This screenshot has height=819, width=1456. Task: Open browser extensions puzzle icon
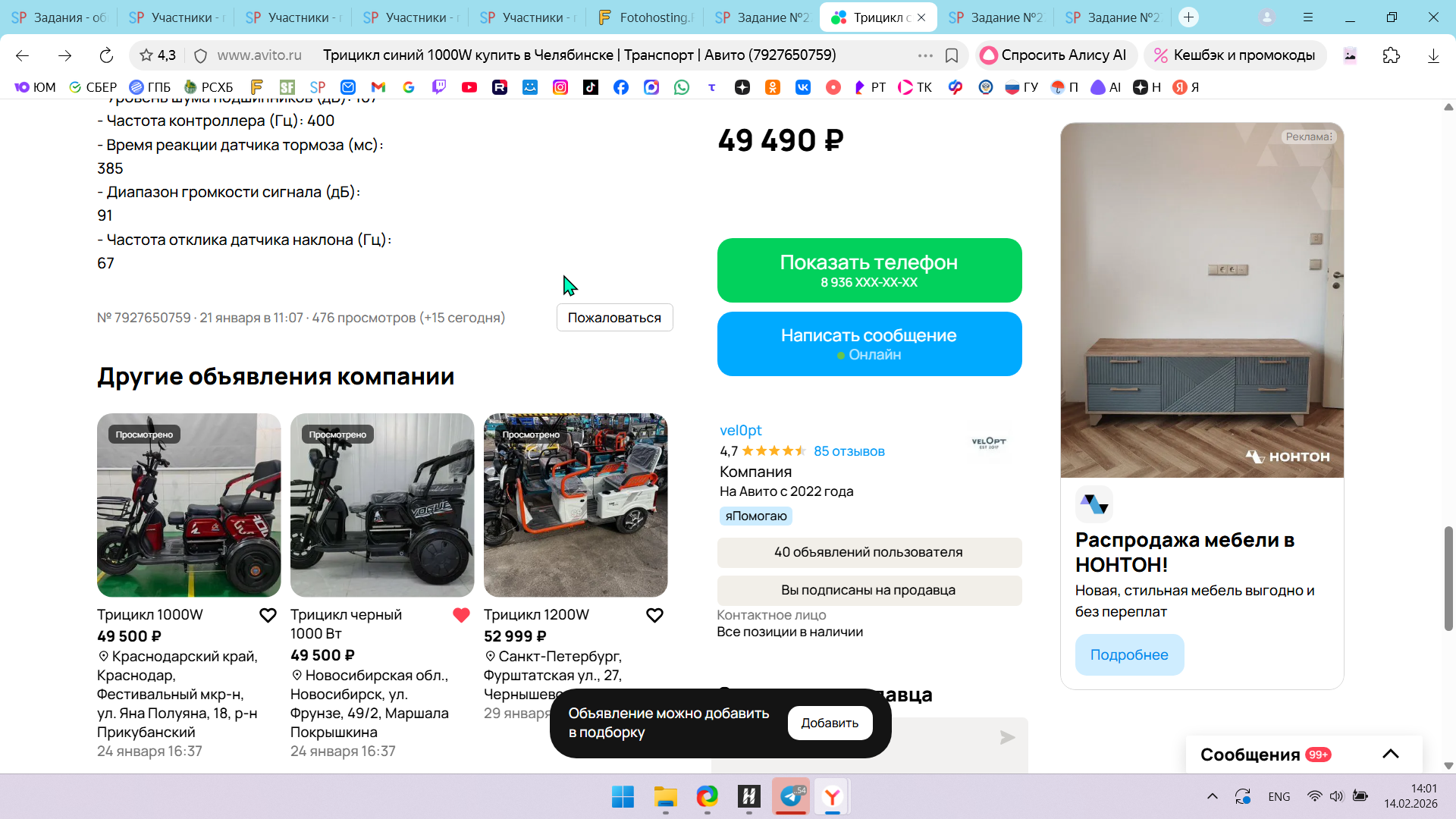[1391, 55]
